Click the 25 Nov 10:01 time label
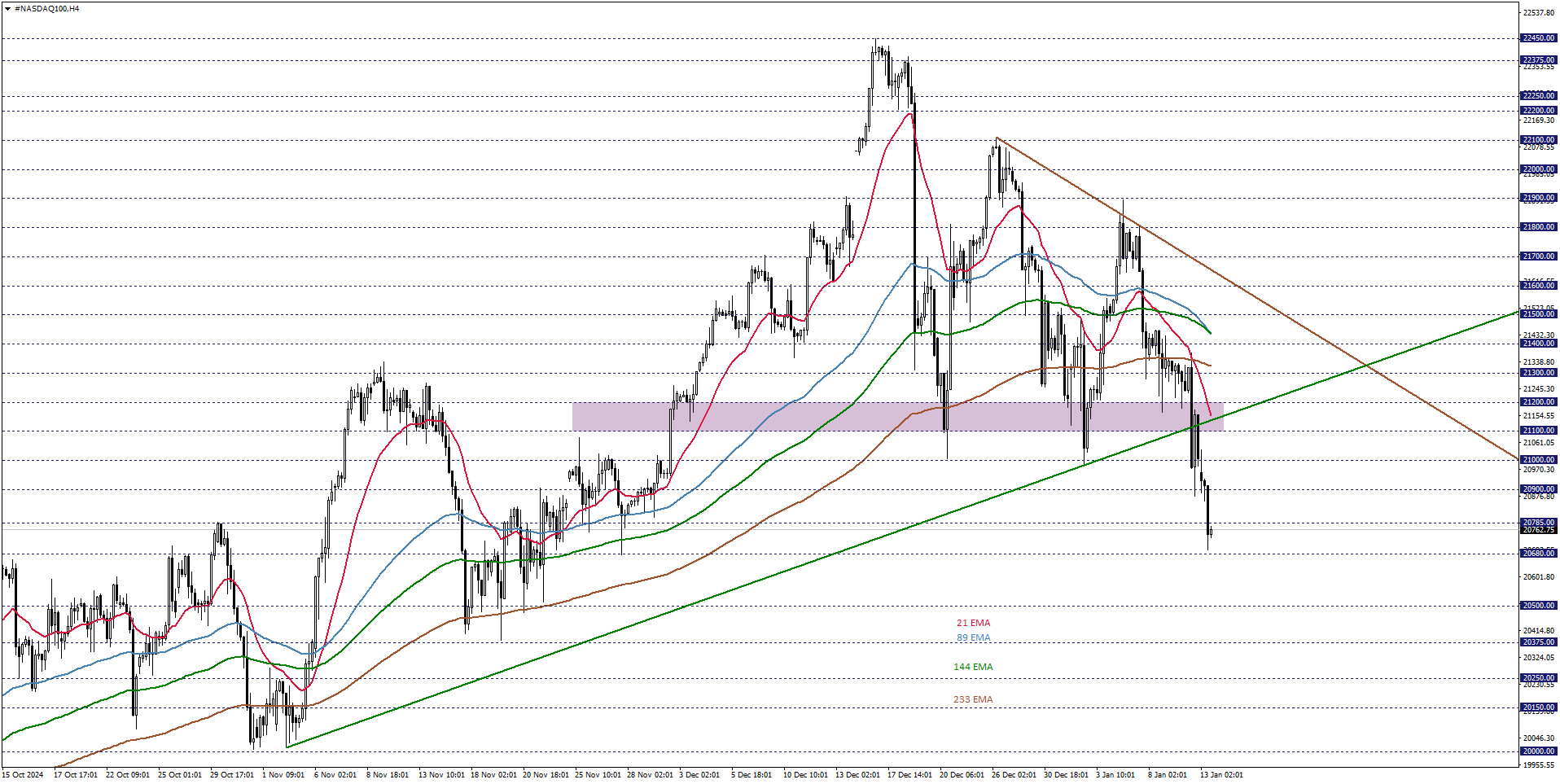 (598, 775)
